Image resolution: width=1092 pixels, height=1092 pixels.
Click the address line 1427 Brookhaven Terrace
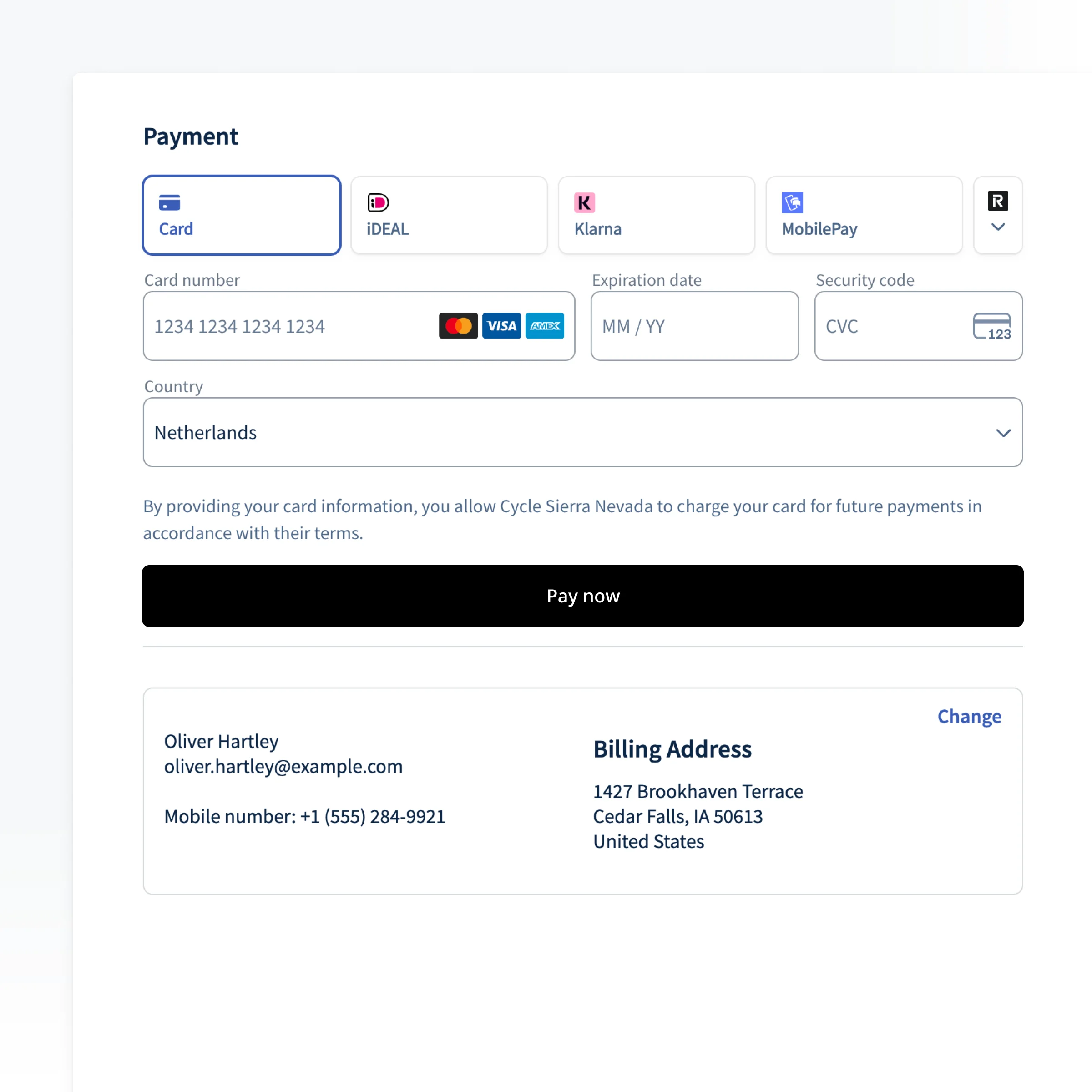point(698,791)
